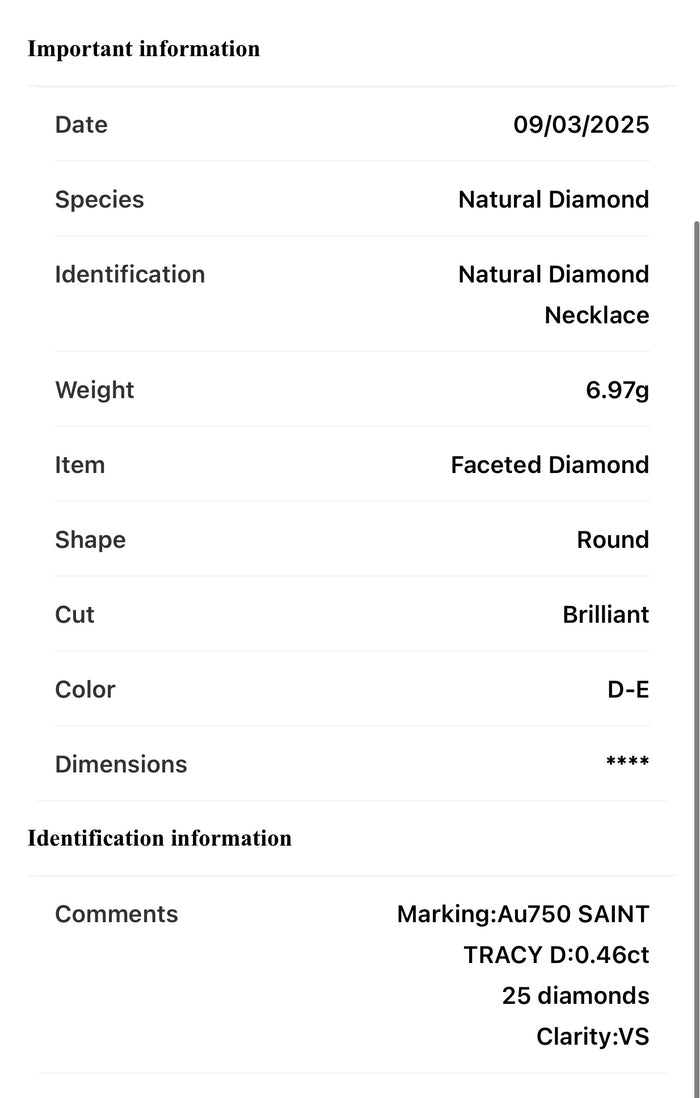Click the Species value 'Natural Diamond'

point(553,200)
